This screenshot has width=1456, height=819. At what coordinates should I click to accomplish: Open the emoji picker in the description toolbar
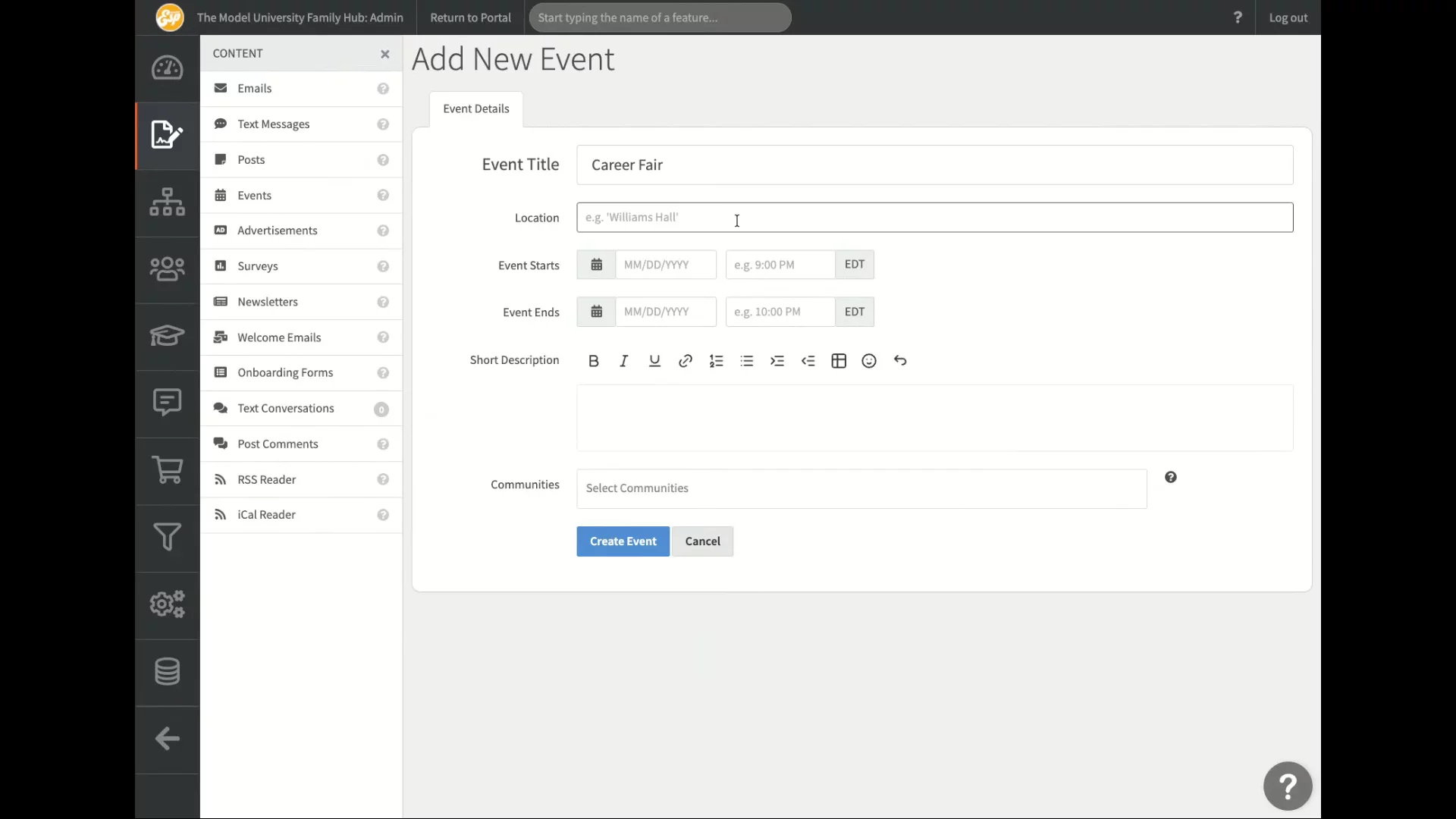coord(869,361)
